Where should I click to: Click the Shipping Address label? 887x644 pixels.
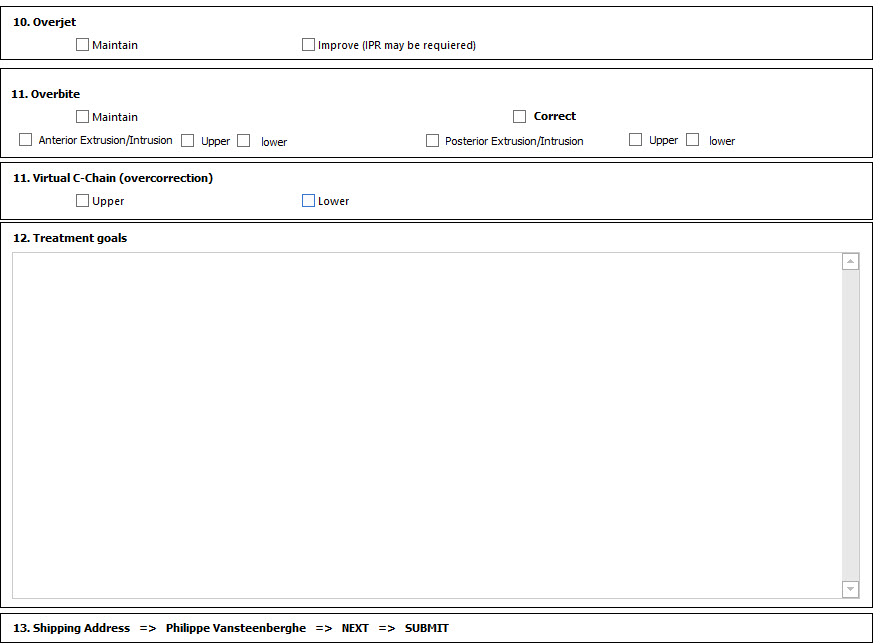(x=80, y=628)
